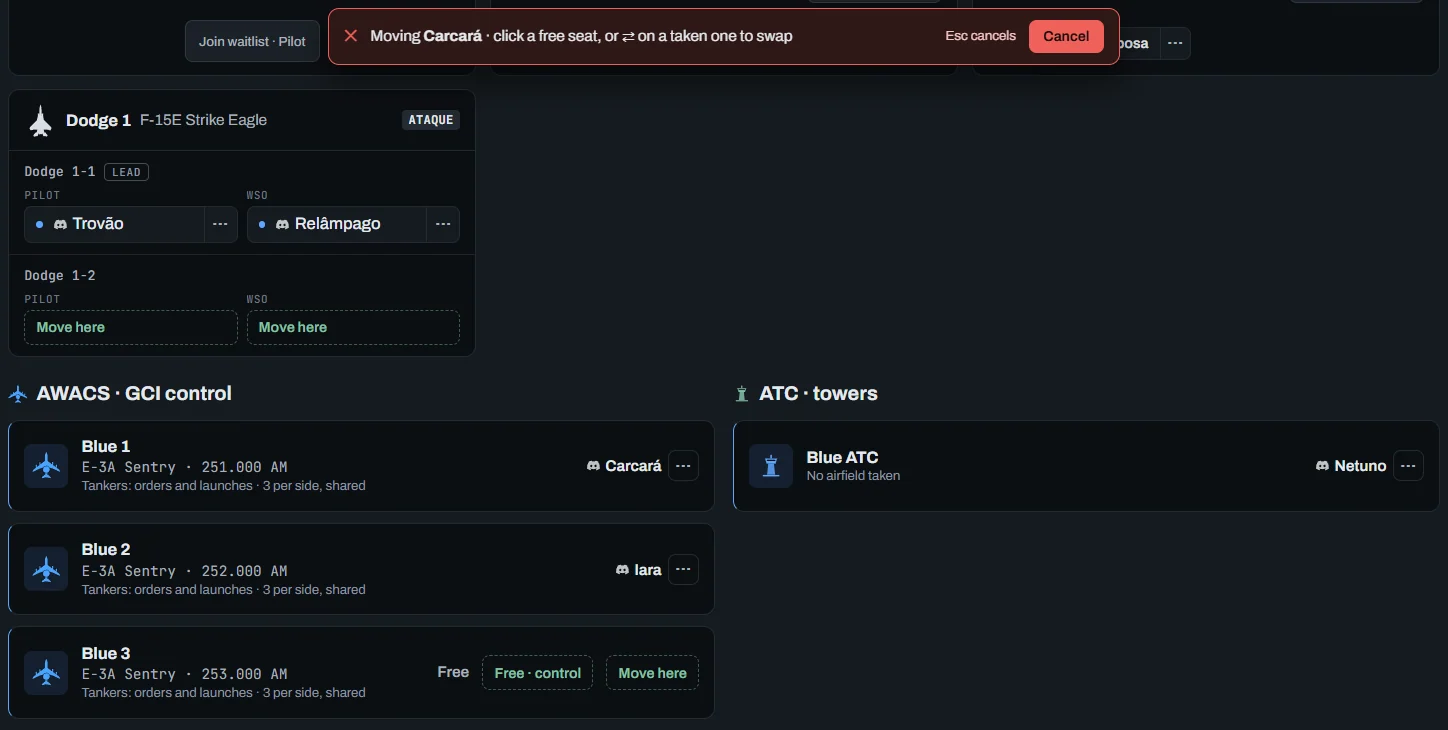Click the X icon in the moving banner

point(351,36)
